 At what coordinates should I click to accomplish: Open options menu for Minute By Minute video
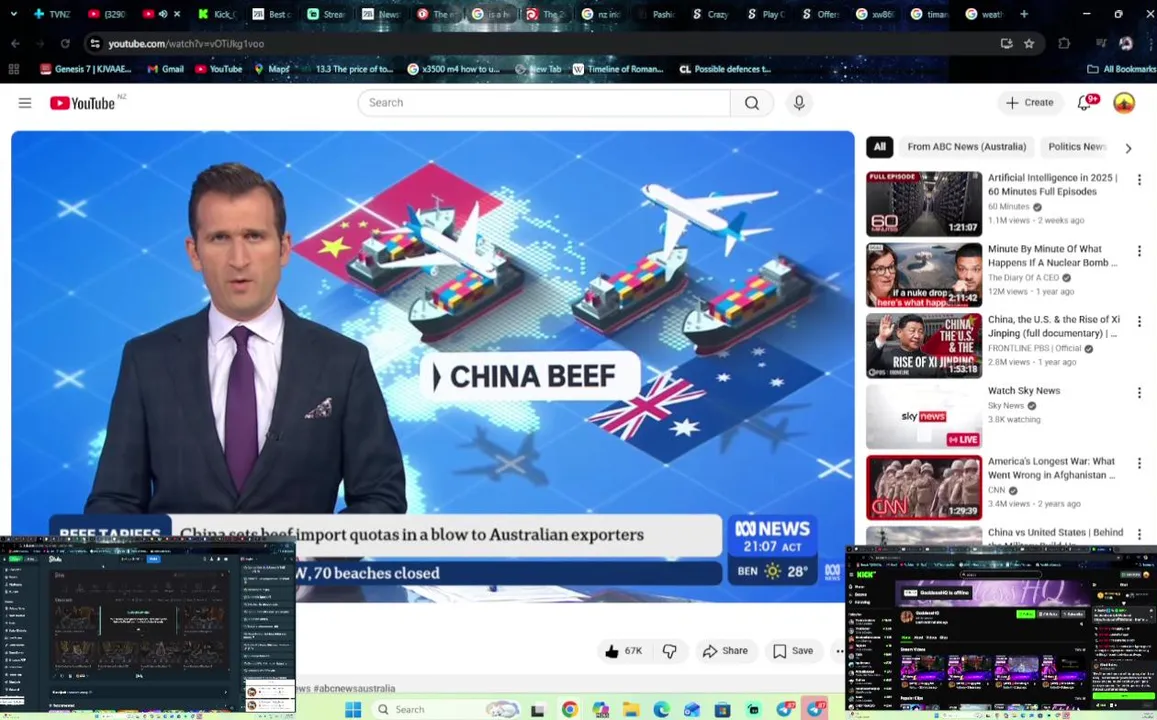tap(1139, 251)
